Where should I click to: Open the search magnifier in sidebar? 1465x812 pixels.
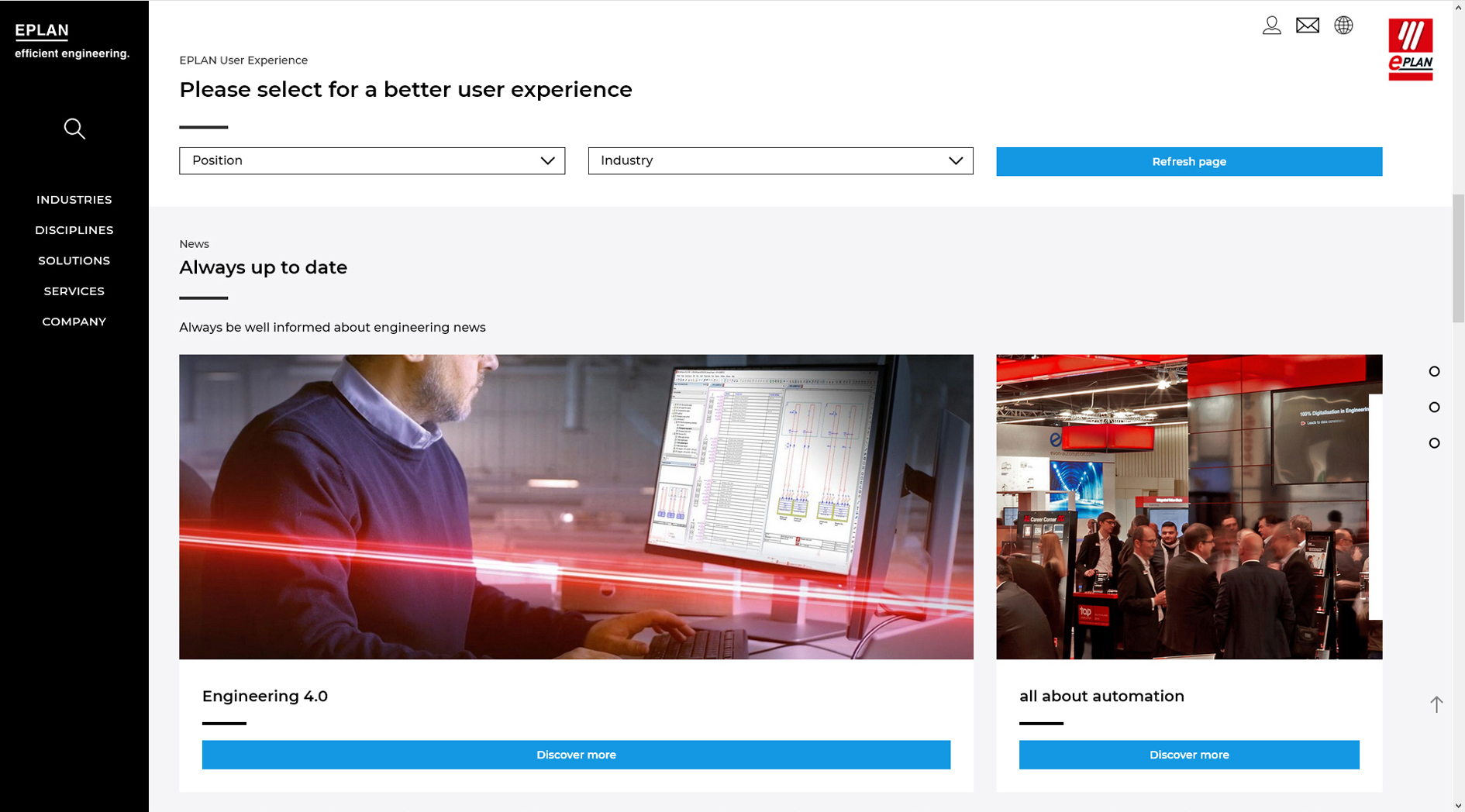point(74,129)
